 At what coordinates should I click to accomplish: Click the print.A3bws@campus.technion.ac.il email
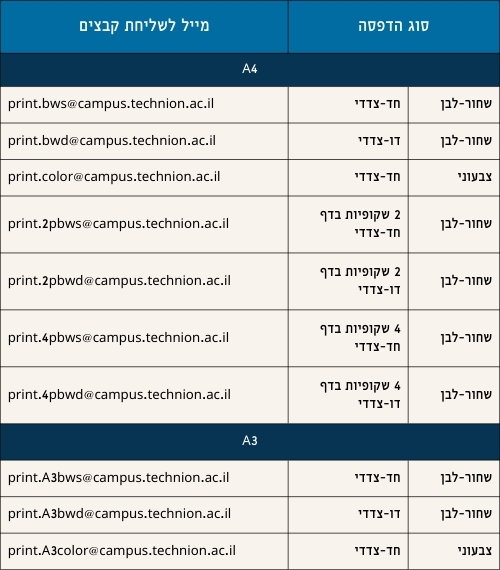click(x=119, y=478)
